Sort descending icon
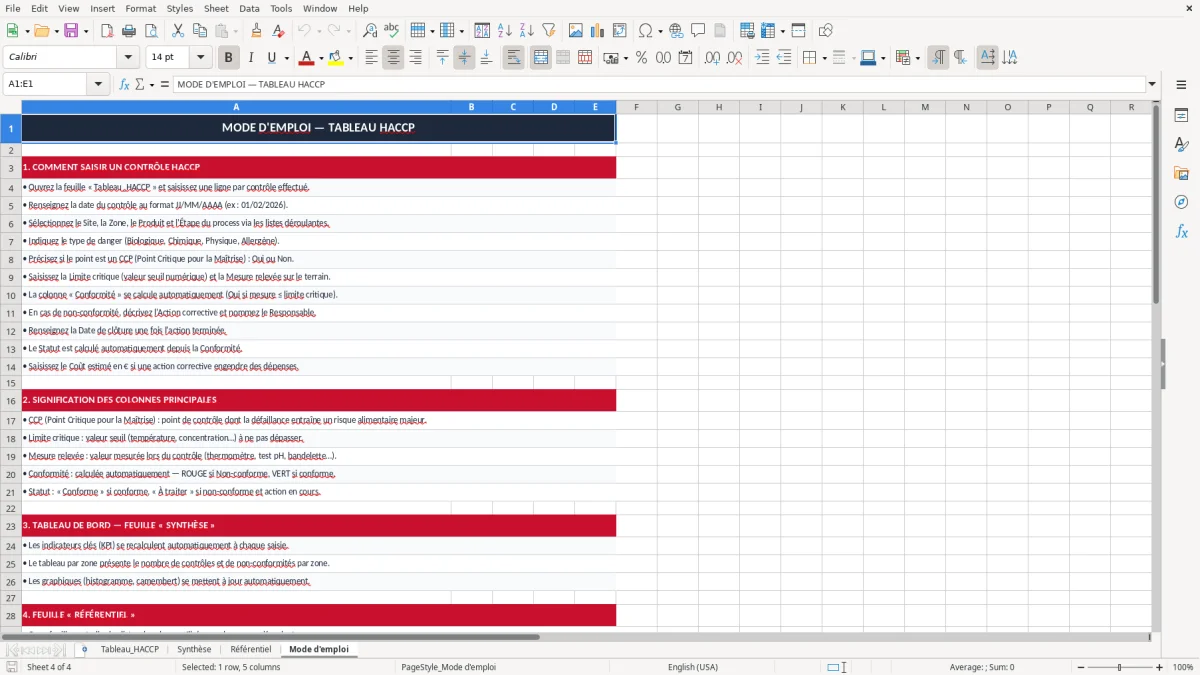Viewport: 1200px width, 675px height. (x=527, y=31)
